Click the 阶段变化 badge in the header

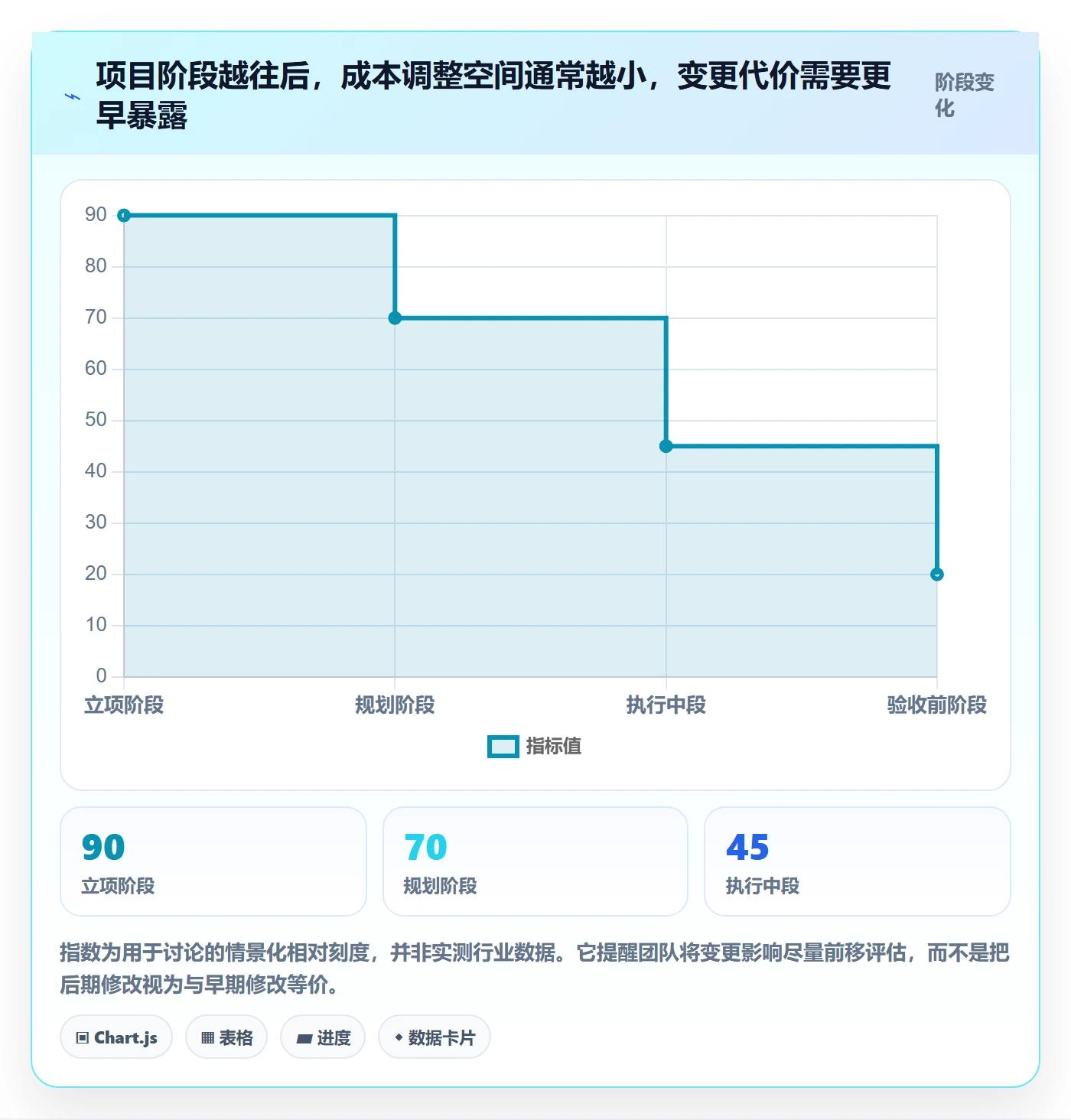coord(965,96)
